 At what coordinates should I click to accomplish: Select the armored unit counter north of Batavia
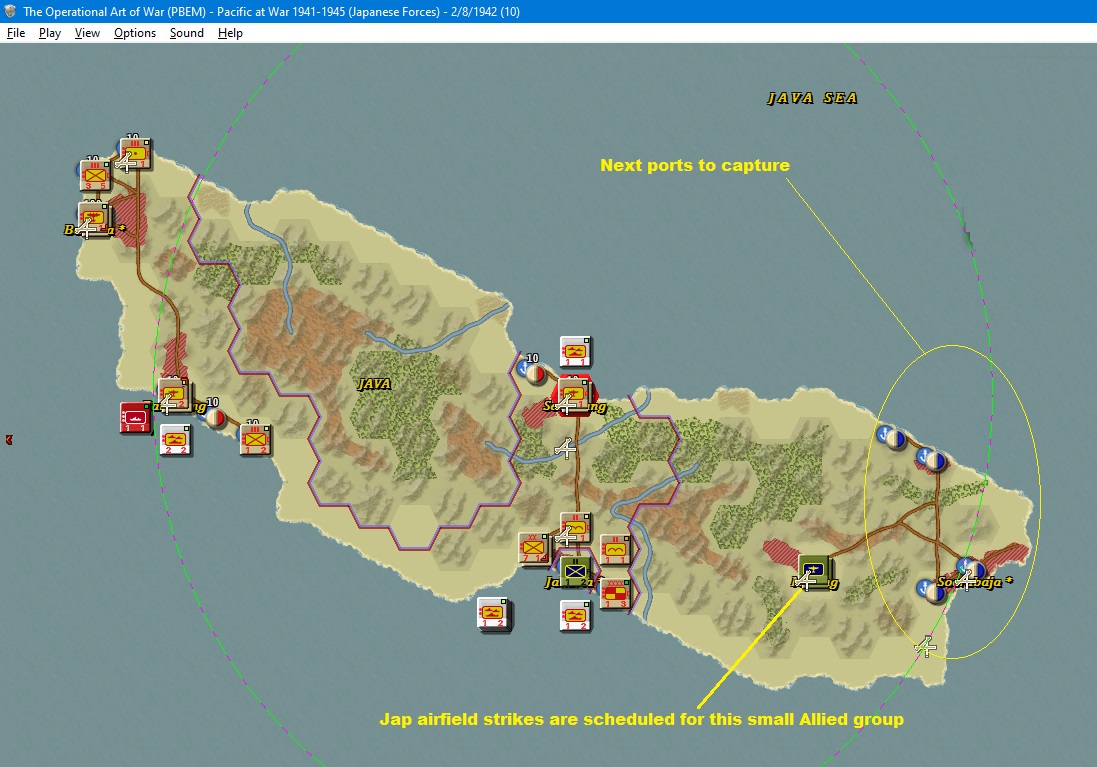click(136, 155)
